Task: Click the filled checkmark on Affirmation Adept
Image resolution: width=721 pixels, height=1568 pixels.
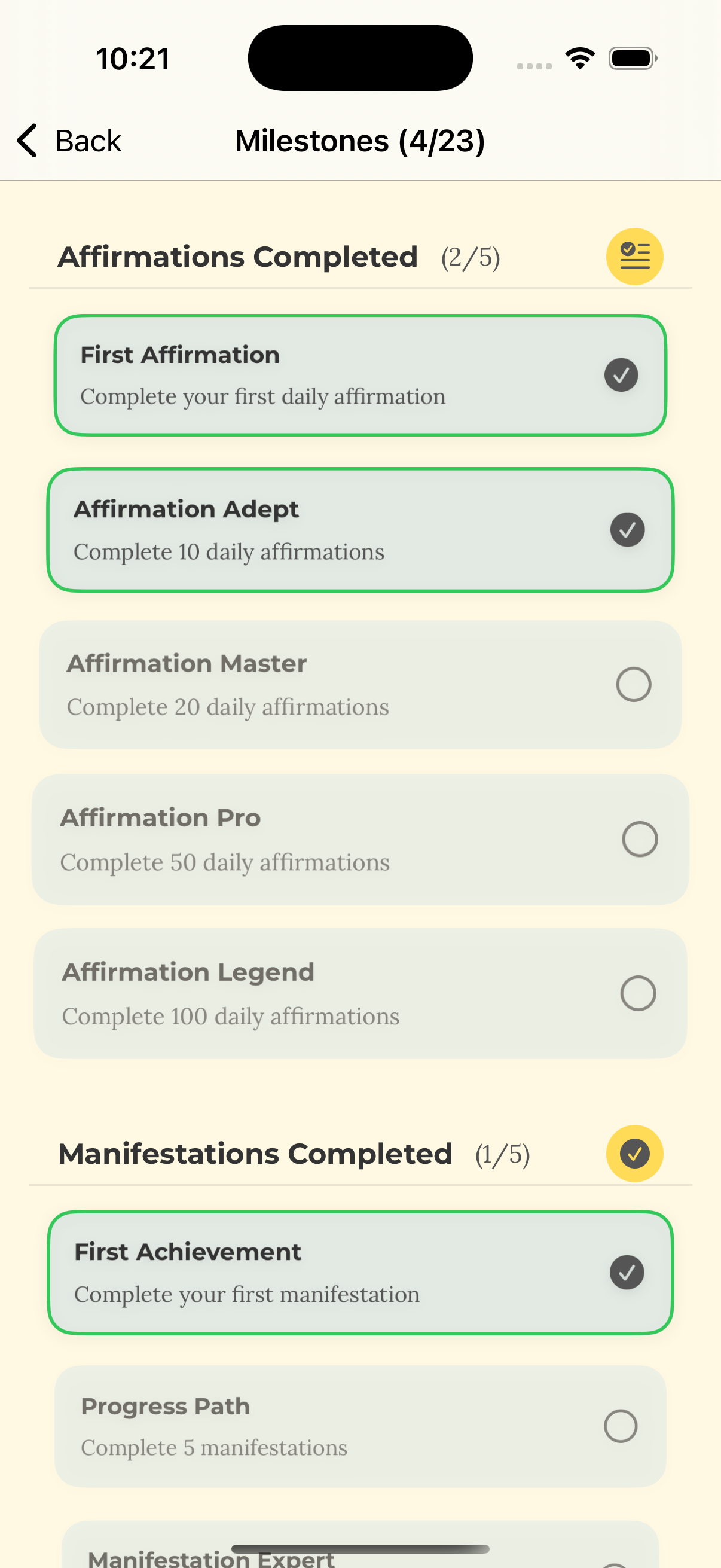Action: 627,530
